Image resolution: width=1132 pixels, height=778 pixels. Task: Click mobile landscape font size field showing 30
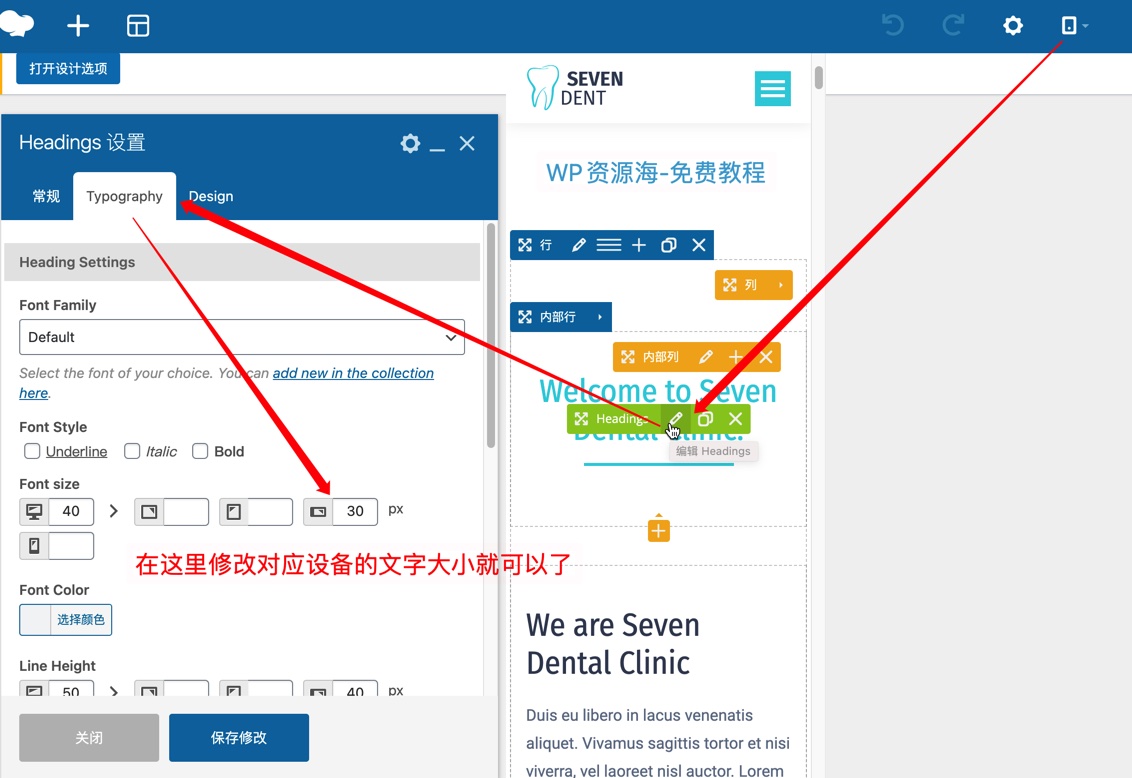click(354, 511)
